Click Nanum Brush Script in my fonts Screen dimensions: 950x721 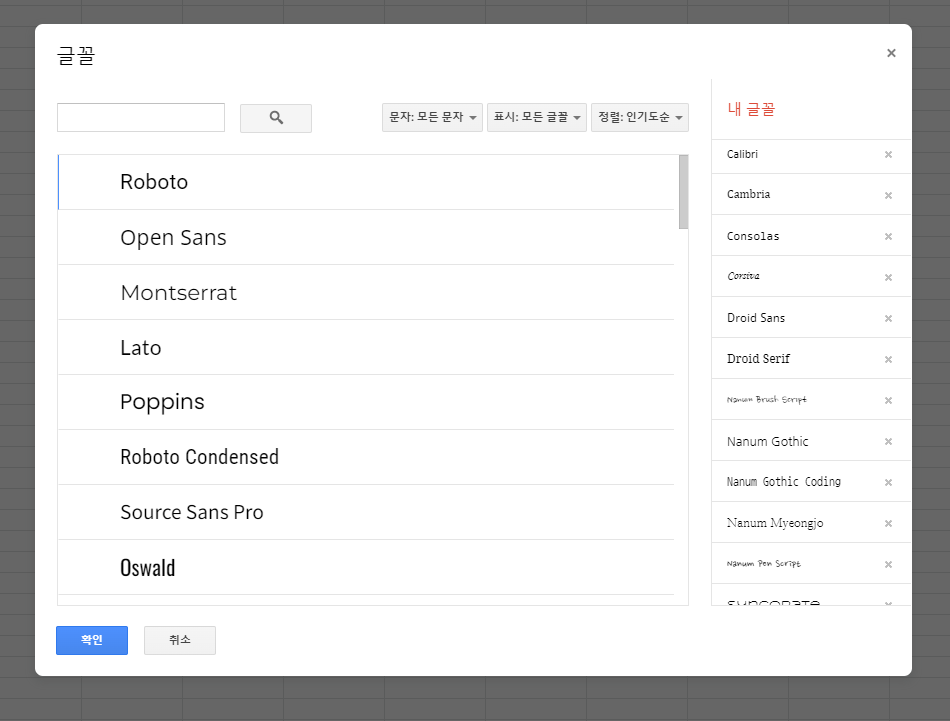point(767,400)
